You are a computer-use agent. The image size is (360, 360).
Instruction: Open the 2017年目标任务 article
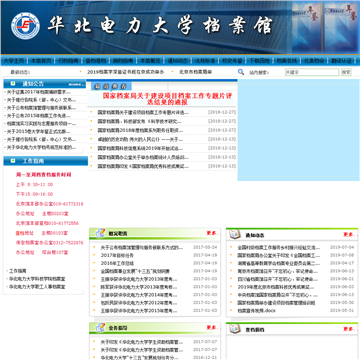[x=117, y=255]
